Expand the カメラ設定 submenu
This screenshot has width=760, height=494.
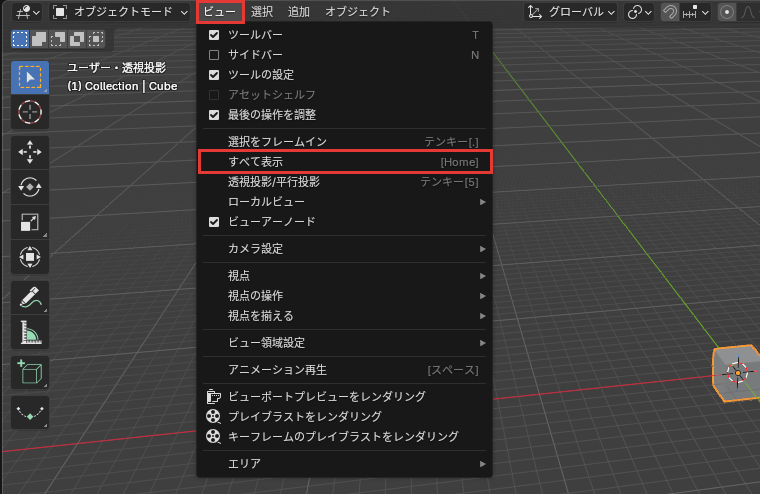[x=345, y=249]
